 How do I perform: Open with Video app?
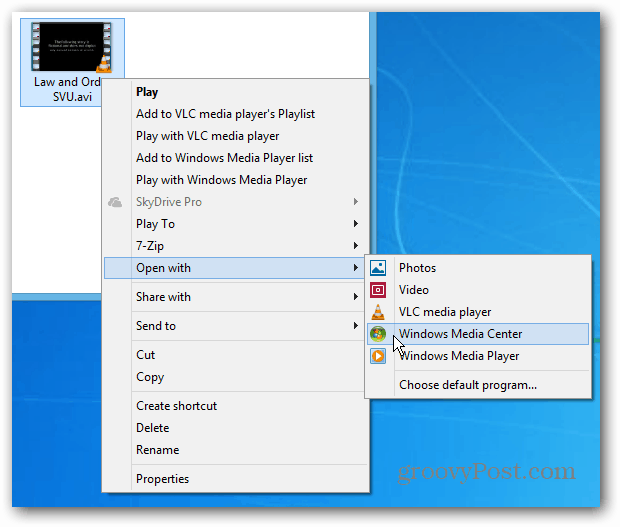(x=478, y=290)
